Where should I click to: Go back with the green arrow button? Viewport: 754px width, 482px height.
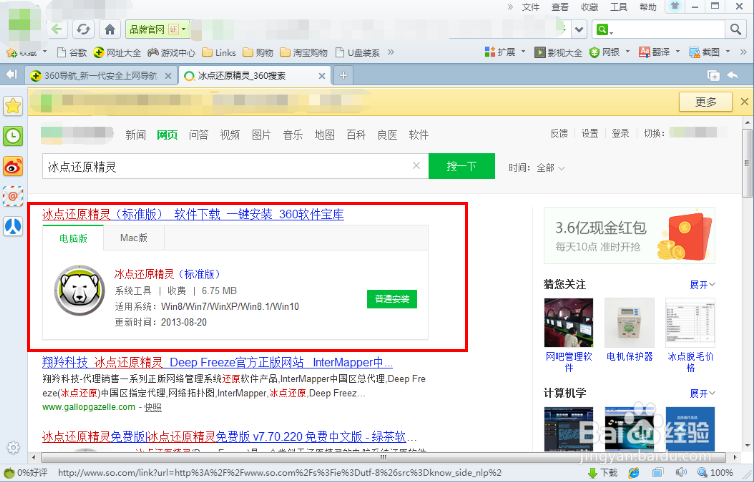coord(57,29)
